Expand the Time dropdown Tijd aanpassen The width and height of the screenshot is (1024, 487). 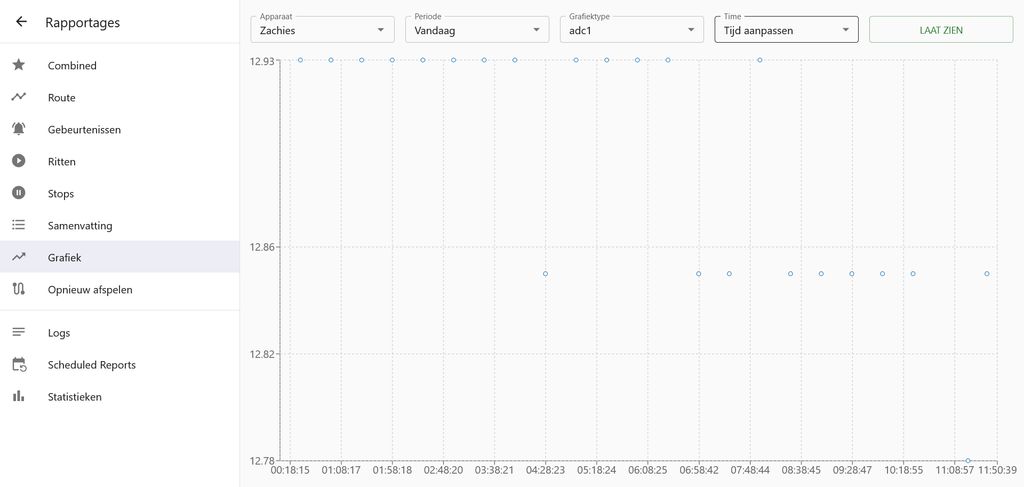(786, 30)
